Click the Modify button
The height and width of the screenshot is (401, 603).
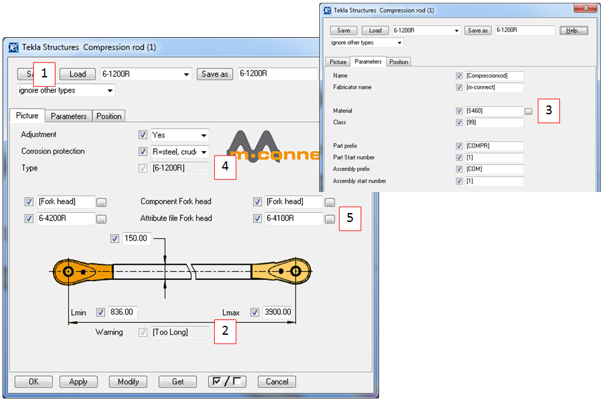[128, 381]
